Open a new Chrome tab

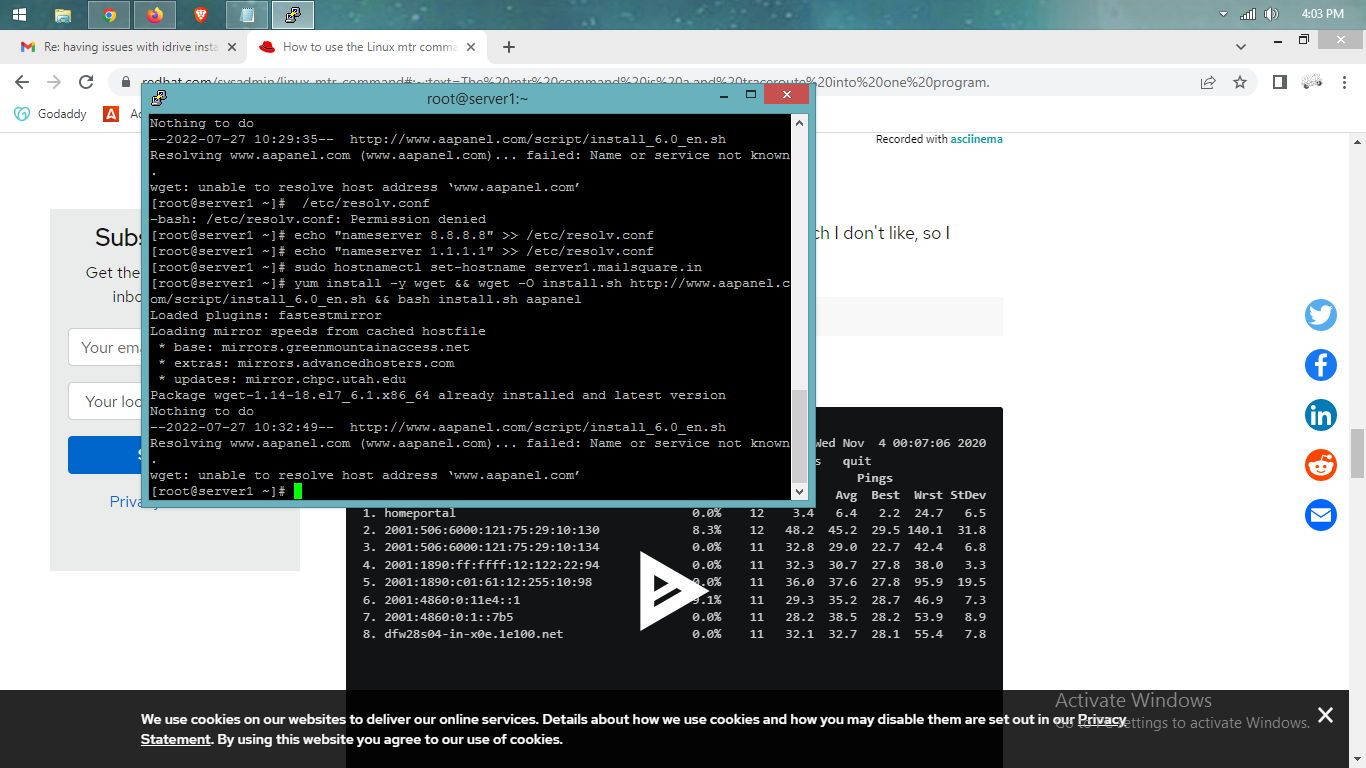coord(509,47)
